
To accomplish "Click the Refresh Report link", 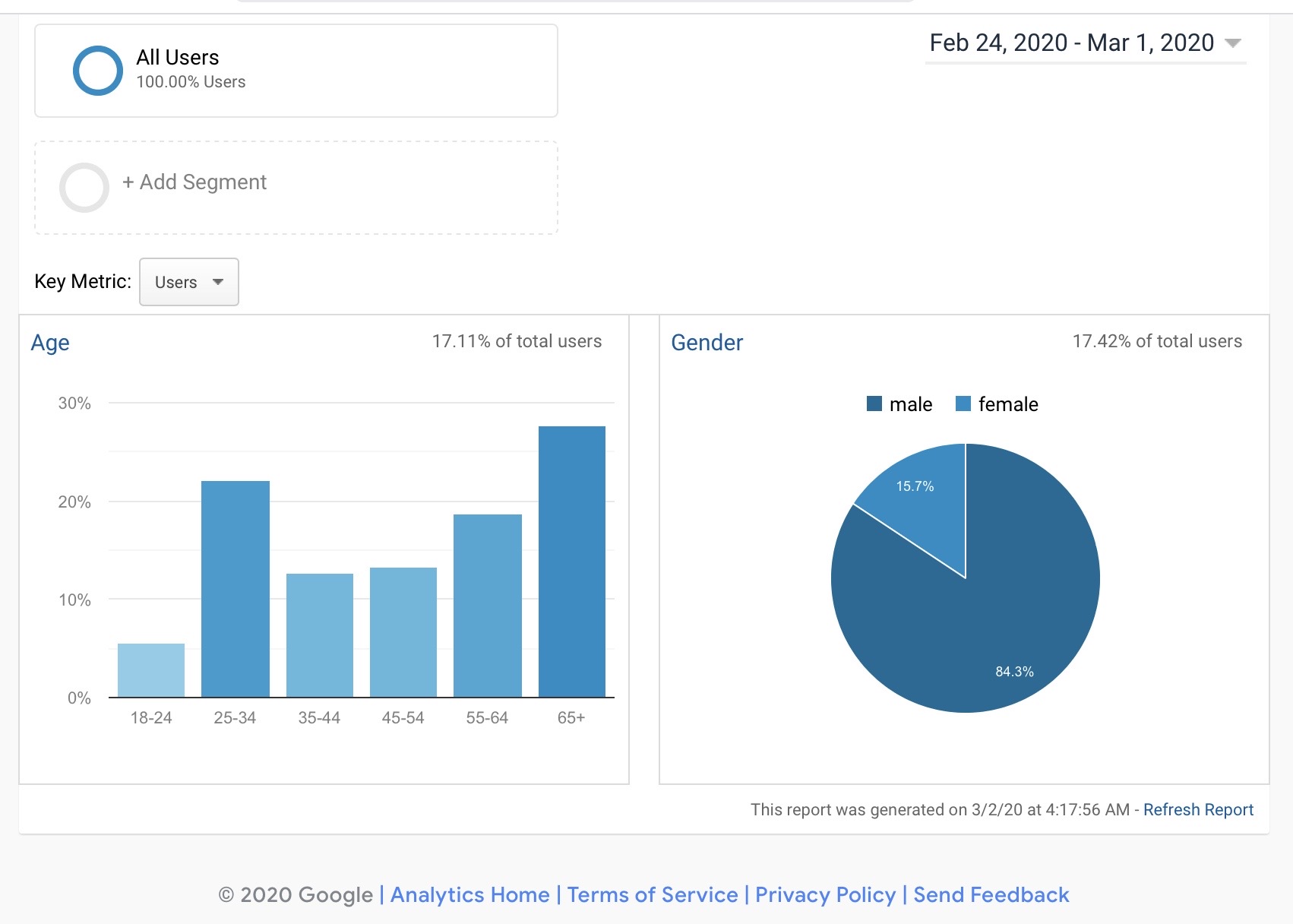I will [x=1198, y=810].
